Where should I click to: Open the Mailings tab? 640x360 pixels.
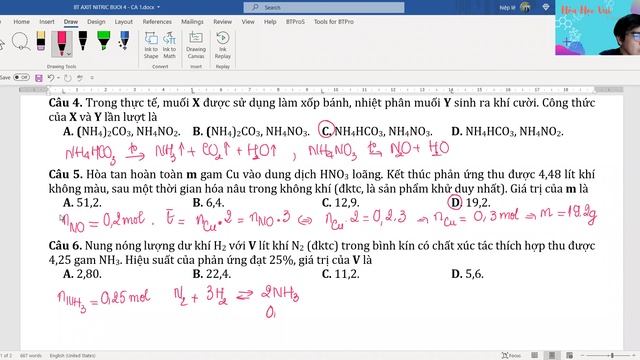(192, 22)
